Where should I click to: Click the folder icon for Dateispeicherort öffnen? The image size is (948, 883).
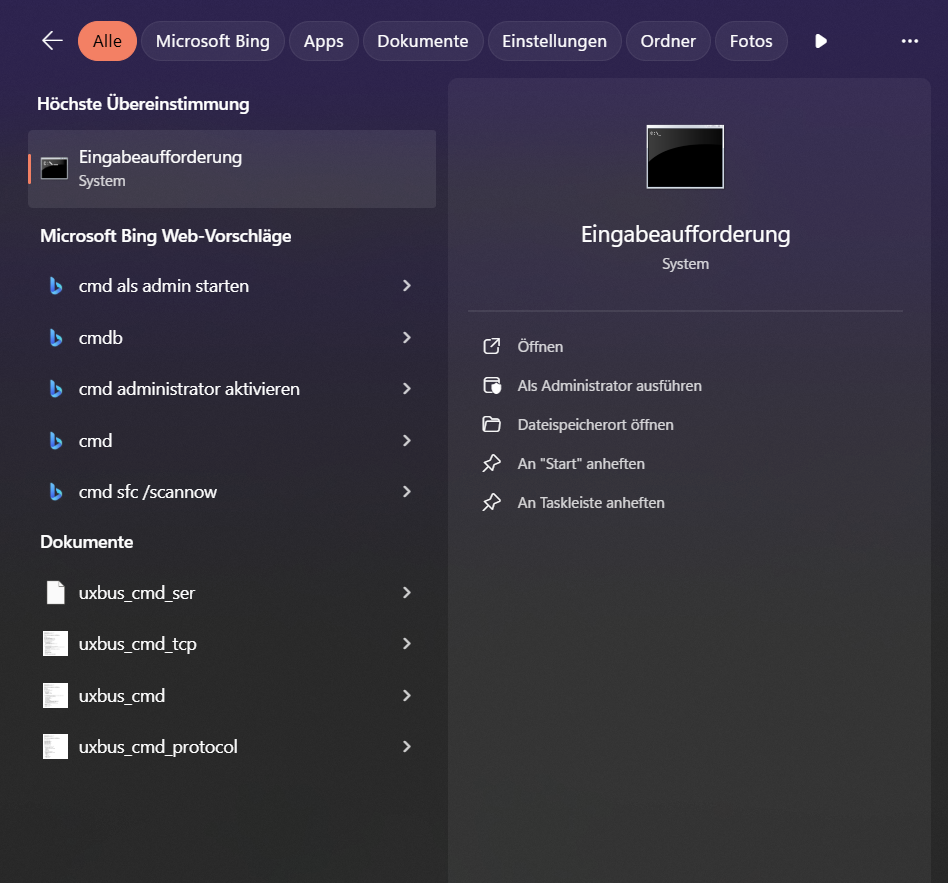pos(492,425)
